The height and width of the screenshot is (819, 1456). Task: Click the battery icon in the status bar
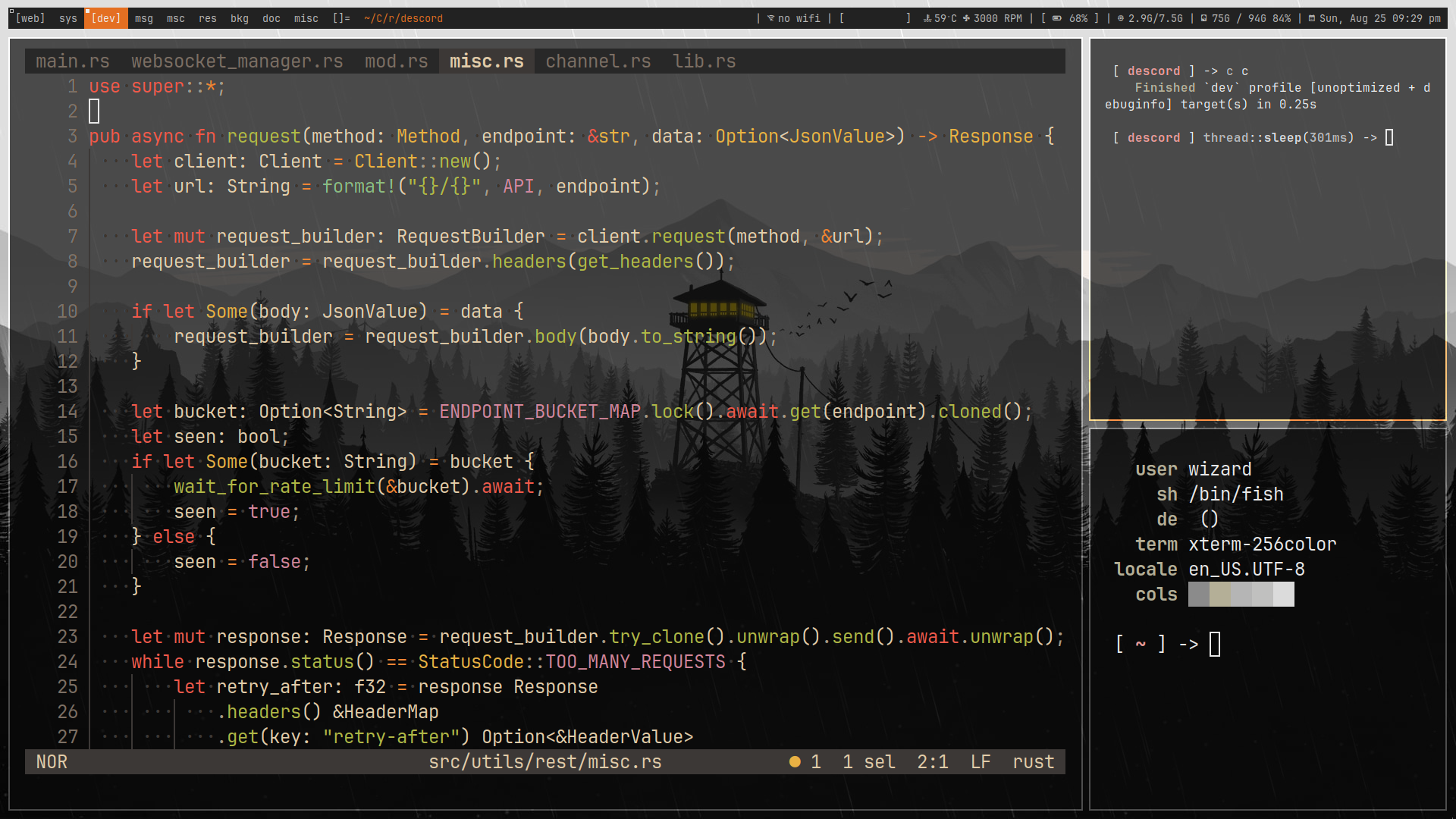point(1056,18)
